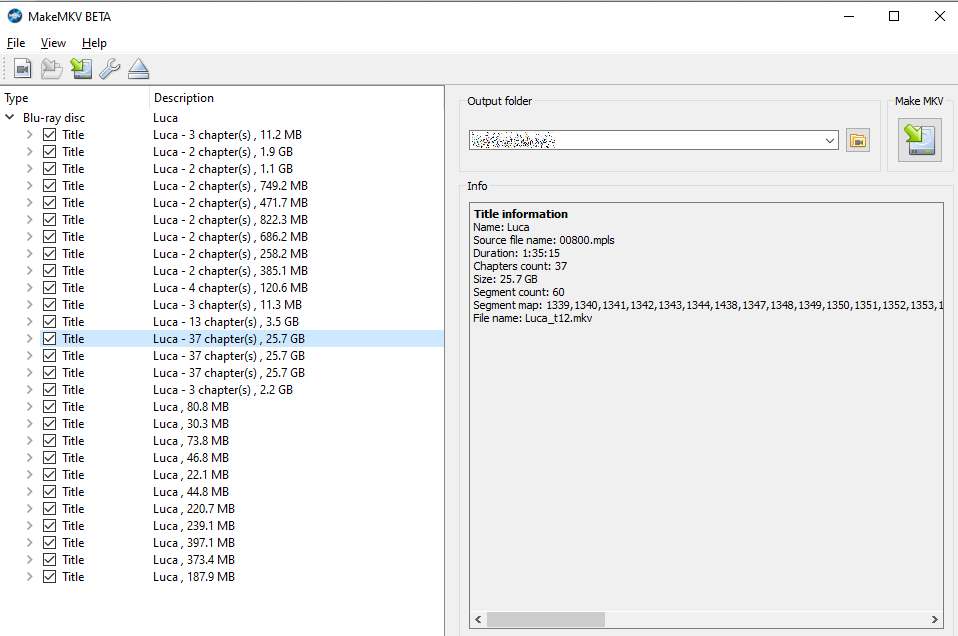
Task: Select the highlighted 37 chapter(s) title row
Action: (x=242, y=338)
